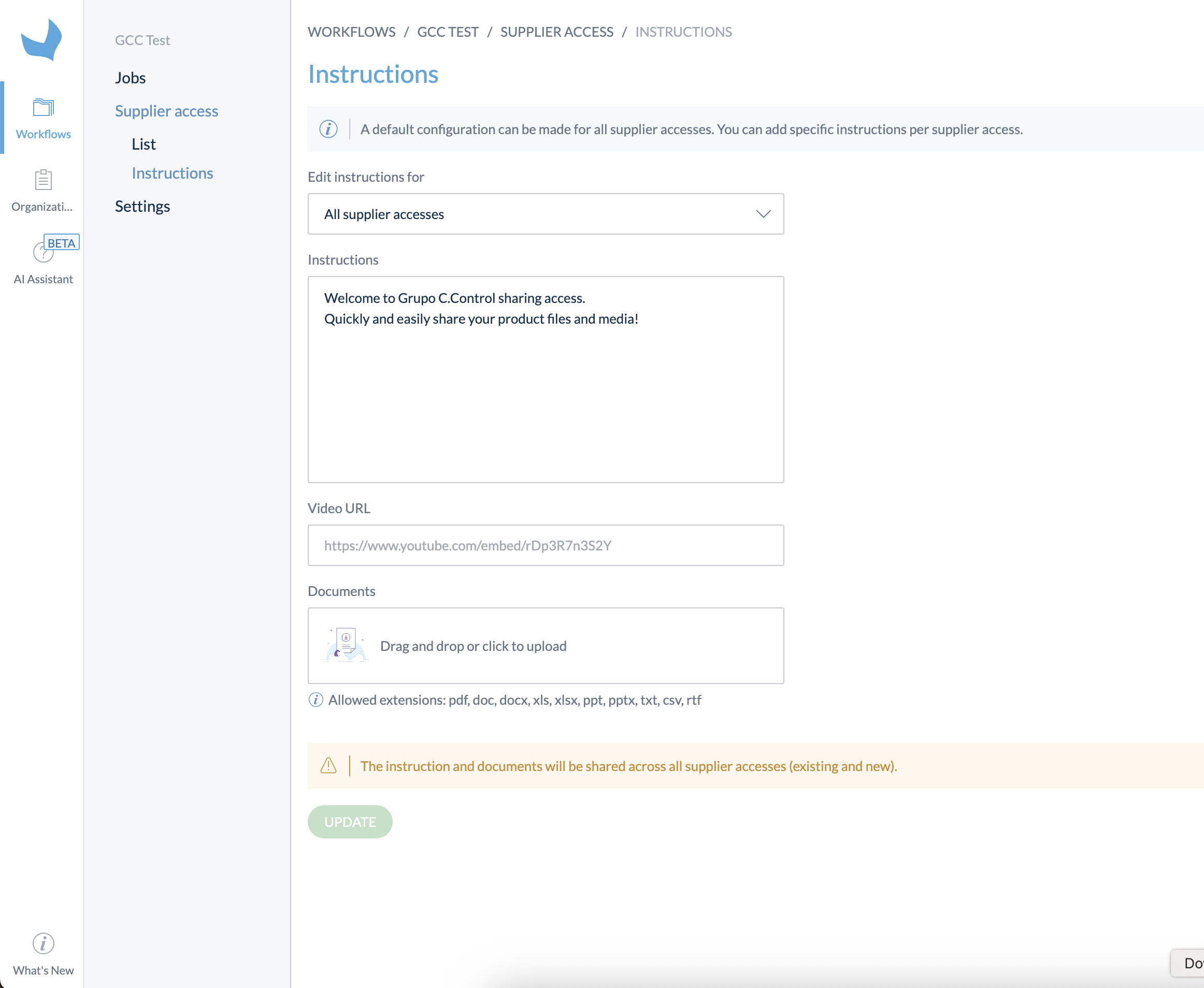Open the List submenu item
This screenshot has width=1204, height=988.
[x=144, y=144]
